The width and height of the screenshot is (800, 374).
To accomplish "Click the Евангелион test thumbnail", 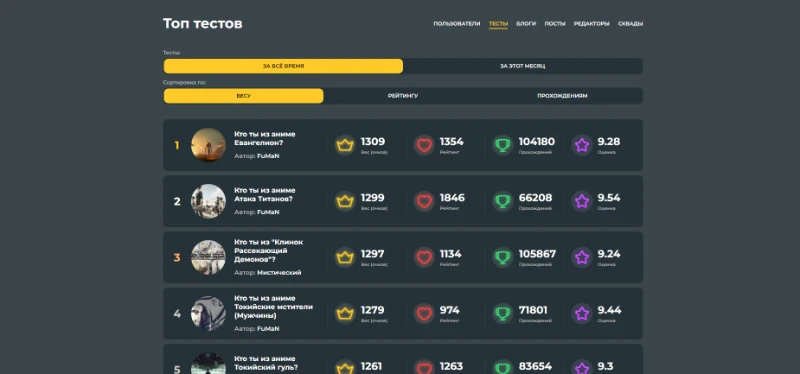I will point(208,145).
